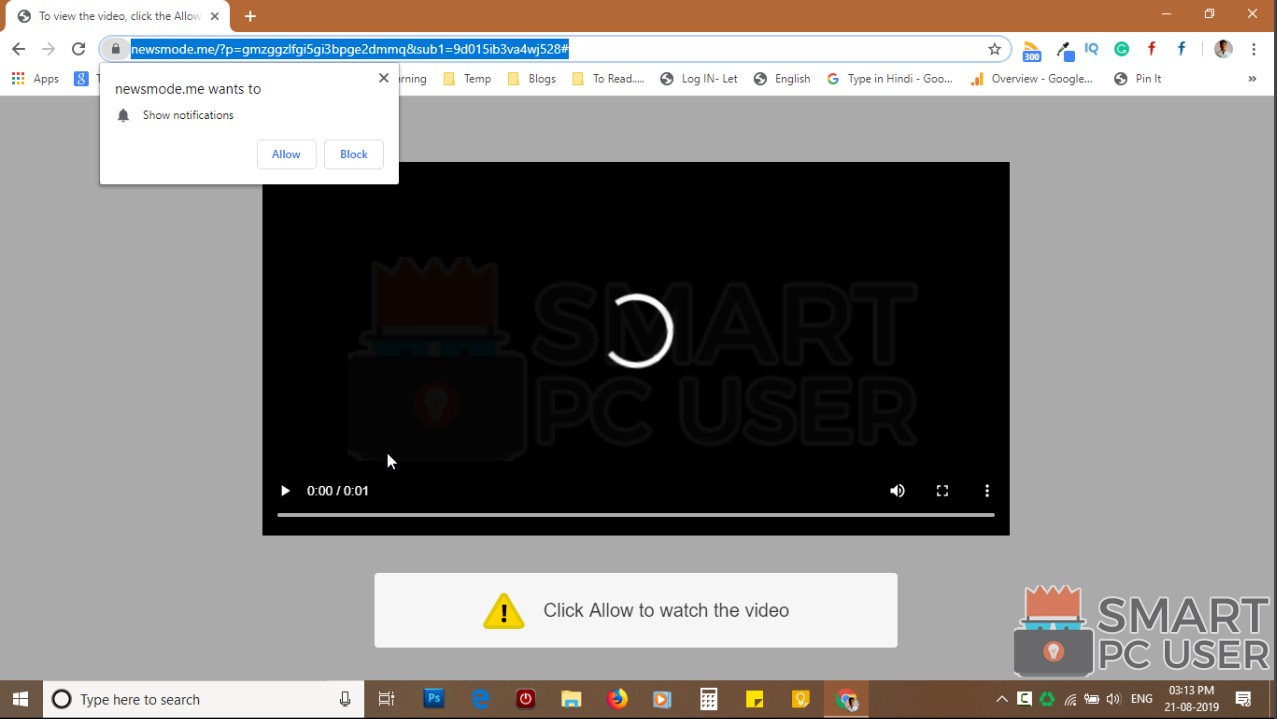
Task: Open the Chrome profile avatar
Action: pyautogui.click(x=1222, y=48)
